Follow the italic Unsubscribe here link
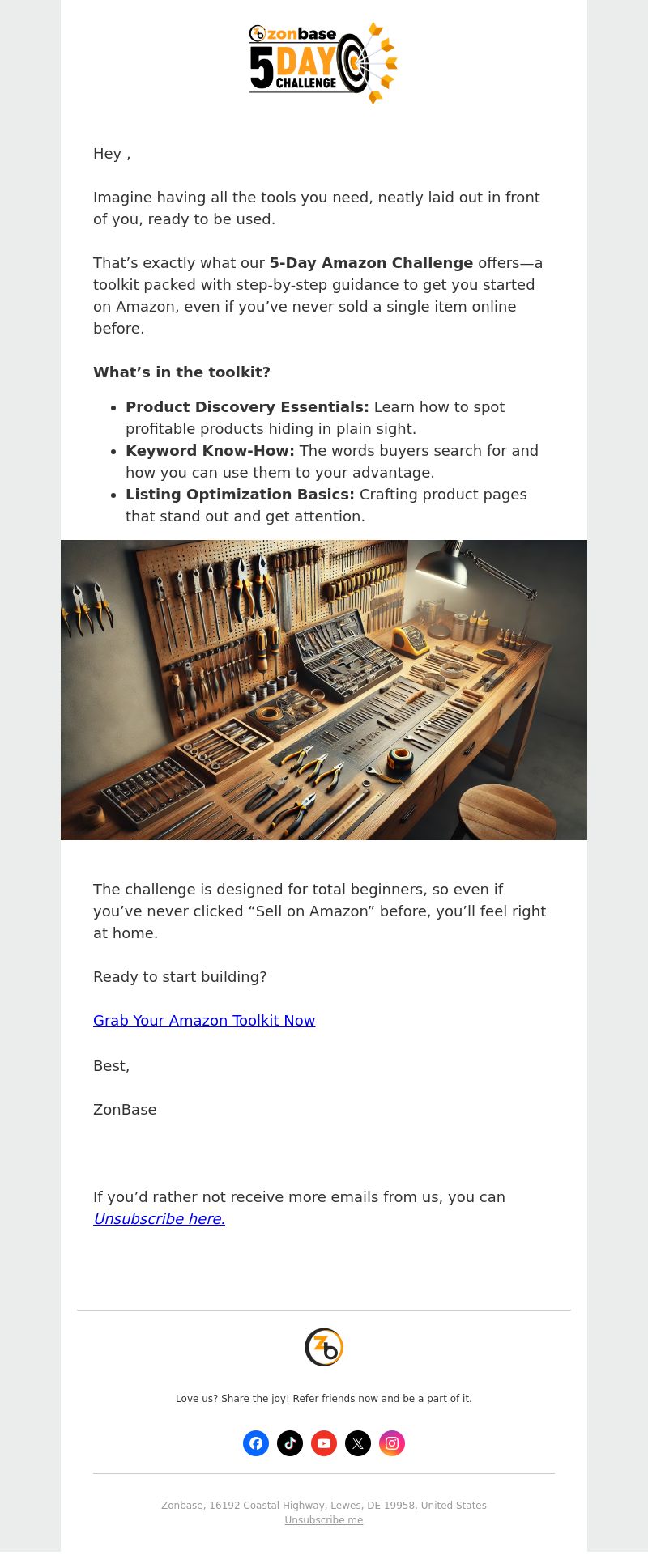This screenshot has width=648, height=1568. tap(159, 1218)
